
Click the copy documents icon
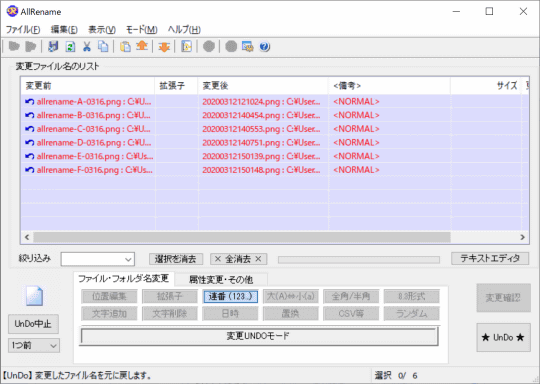(103, 46)
